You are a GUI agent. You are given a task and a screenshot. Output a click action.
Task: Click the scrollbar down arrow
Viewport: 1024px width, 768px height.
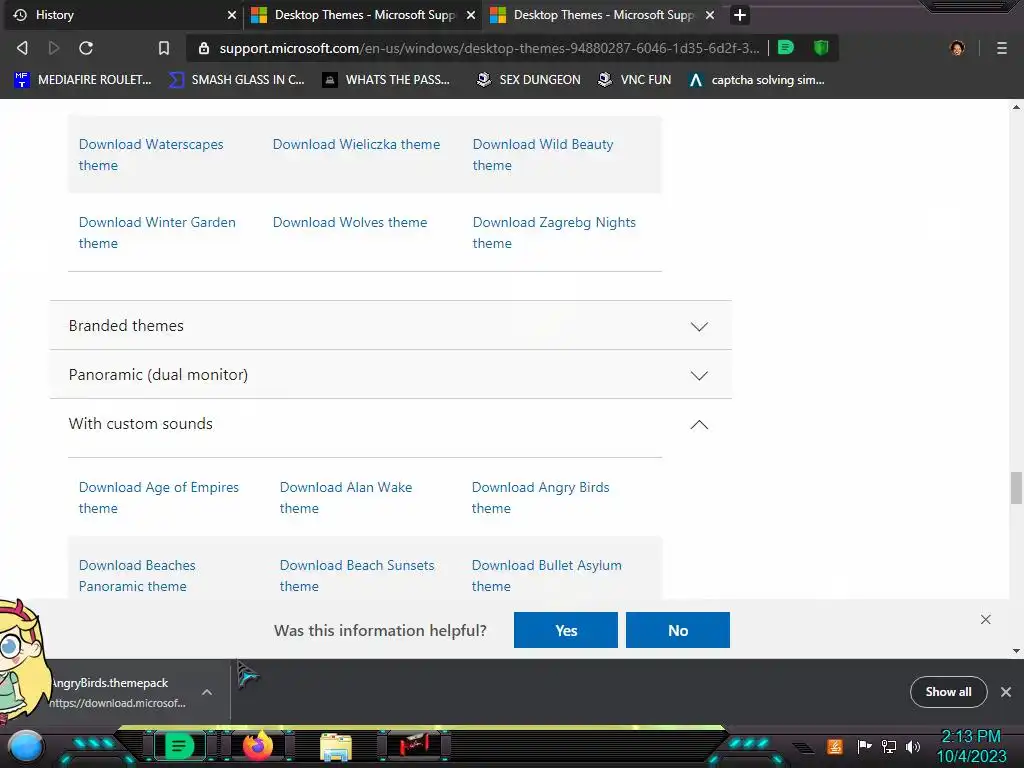(x=1016, y=650)
